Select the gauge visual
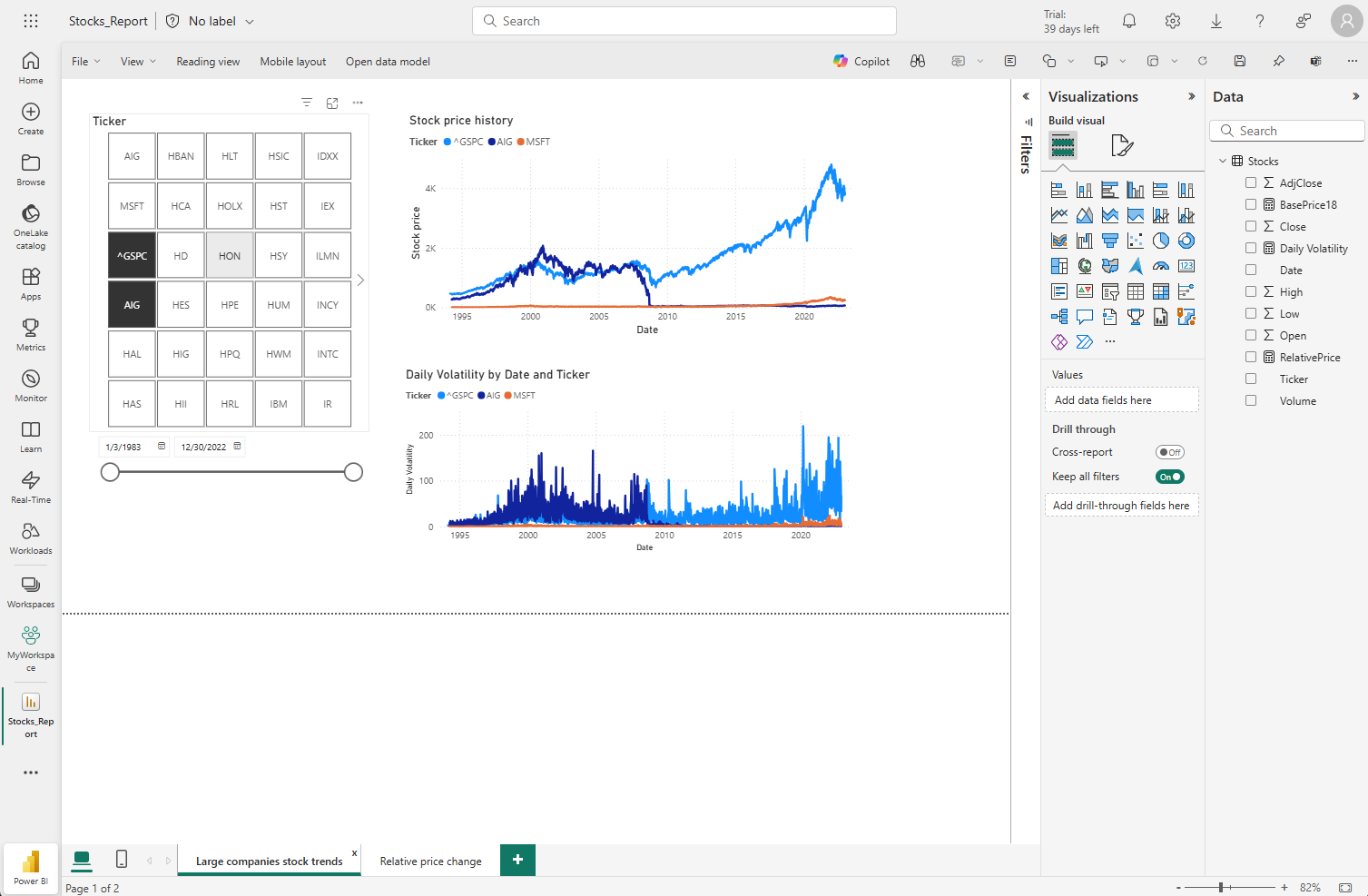Screen dimensions: 1368x896 click(x=1160, y=266)
